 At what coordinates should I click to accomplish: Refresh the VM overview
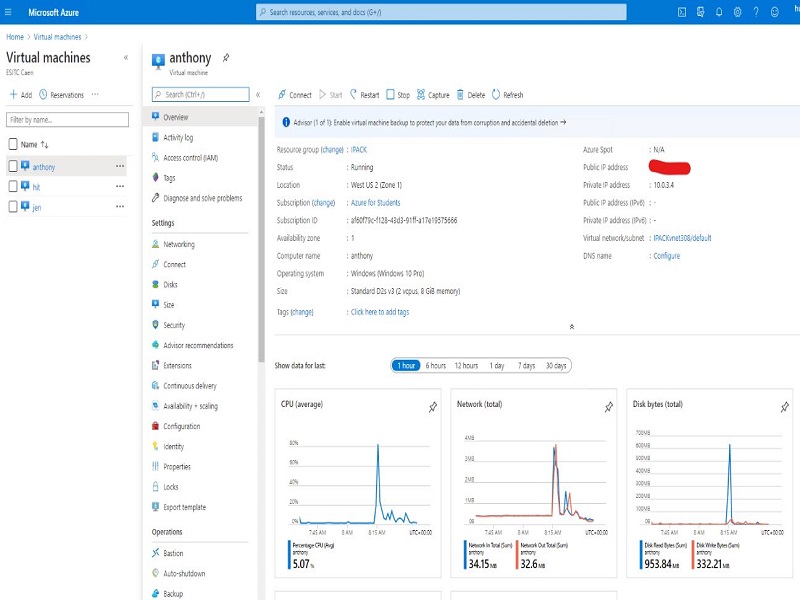pyautogui.click(x=507, y=95)
